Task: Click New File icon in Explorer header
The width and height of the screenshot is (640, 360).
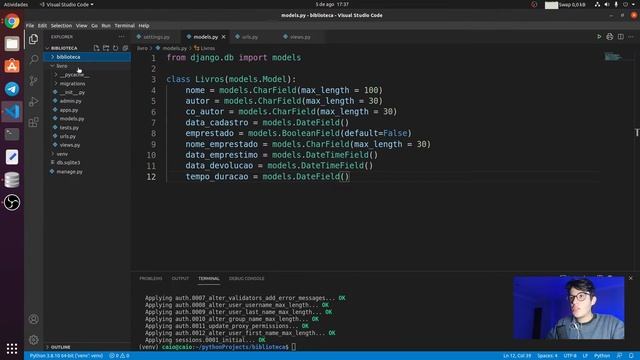Action: pos(96,48)
